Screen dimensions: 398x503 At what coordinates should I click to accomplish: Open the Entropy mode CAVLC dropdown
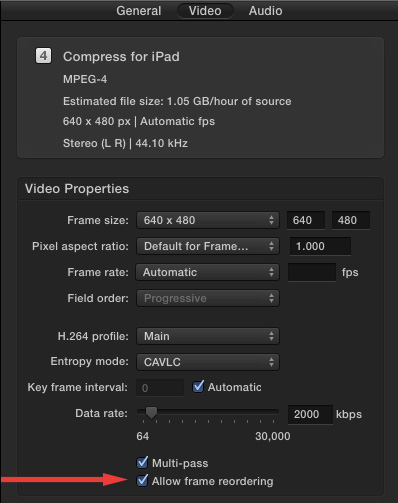click(208, 362)
